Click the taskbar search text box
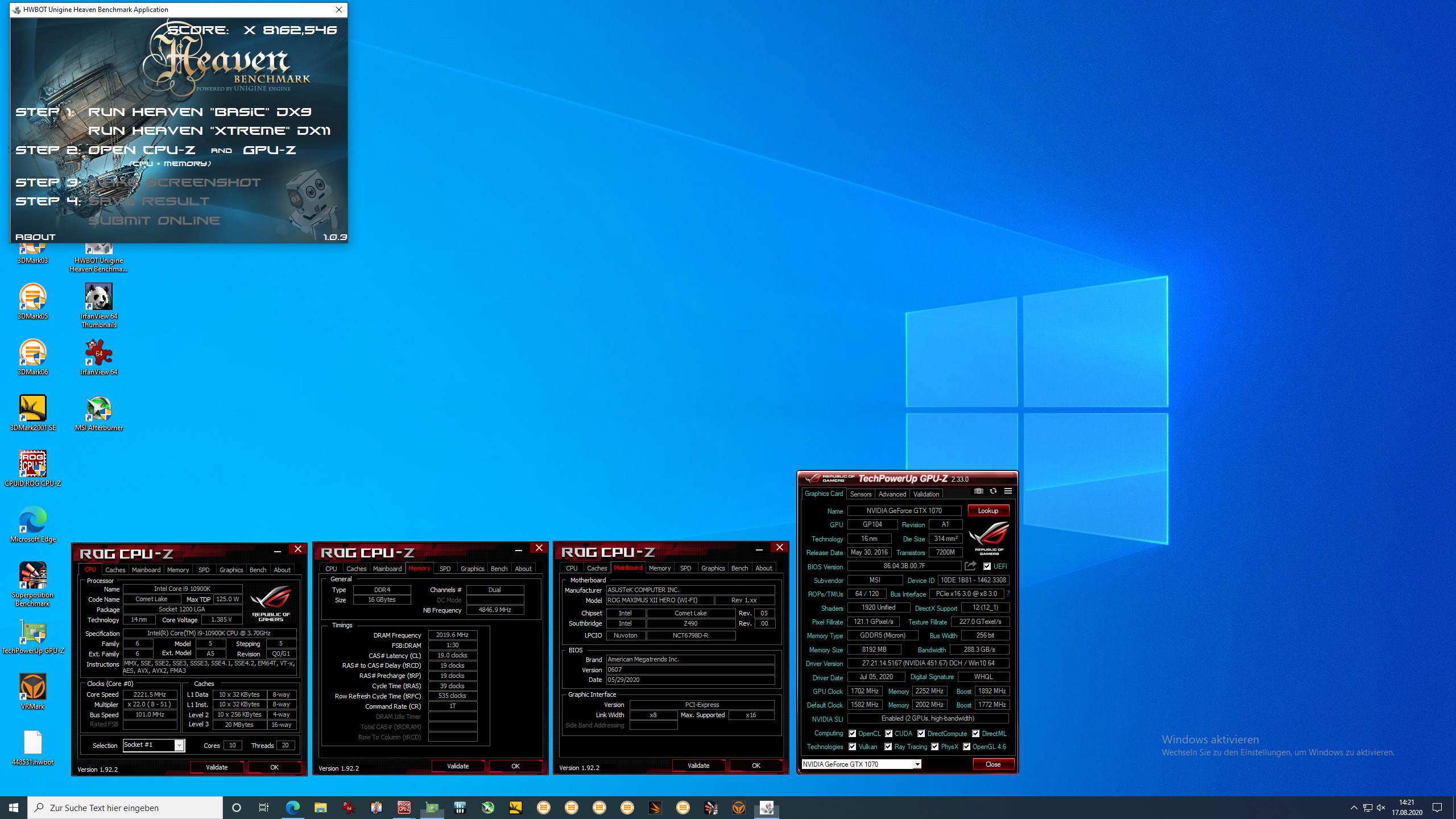1456x819 pixels. click(125, 808)
